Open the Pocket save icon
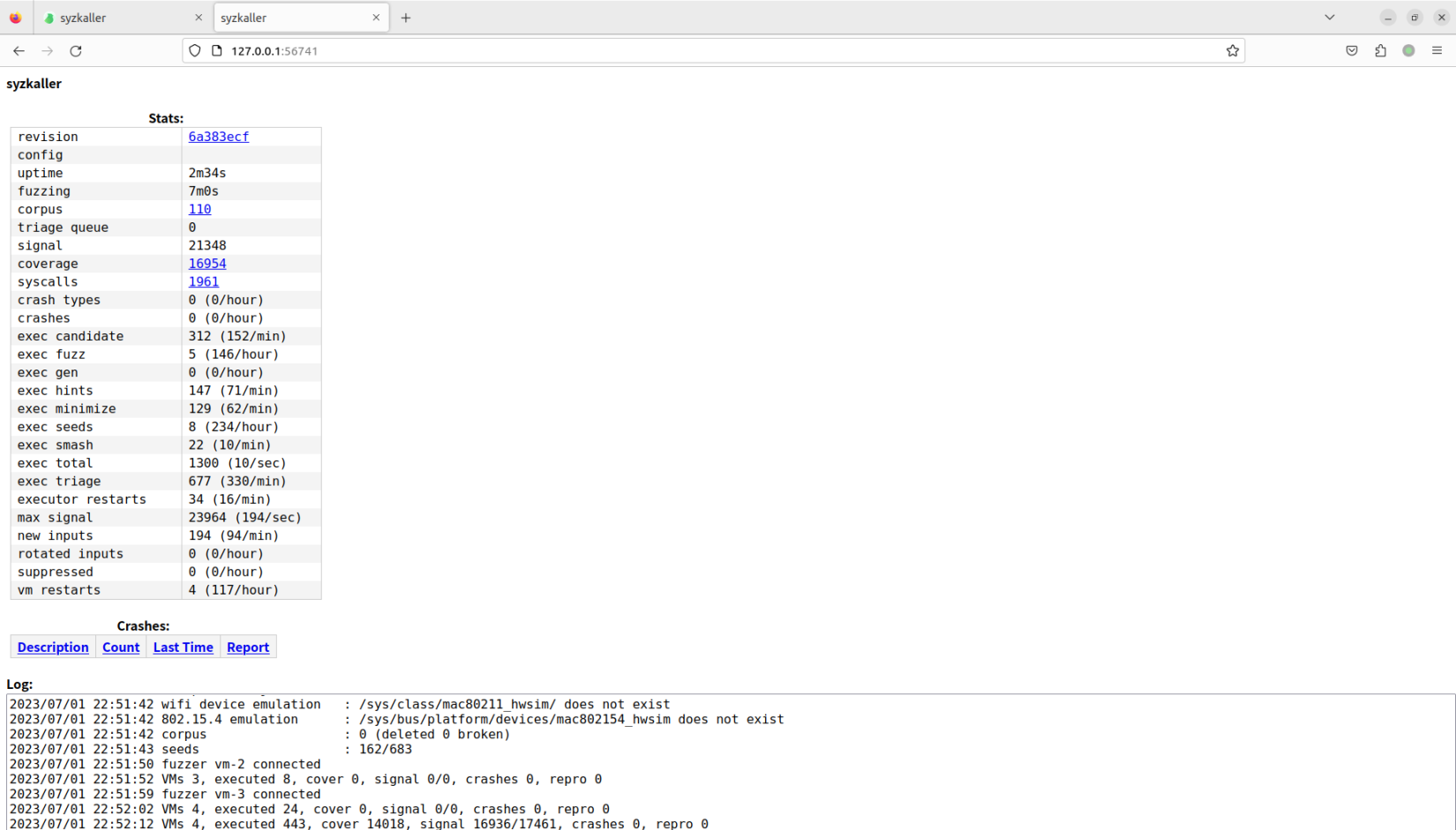The height and width of the screenshot is (830, 1456). tap(1352, 51)
